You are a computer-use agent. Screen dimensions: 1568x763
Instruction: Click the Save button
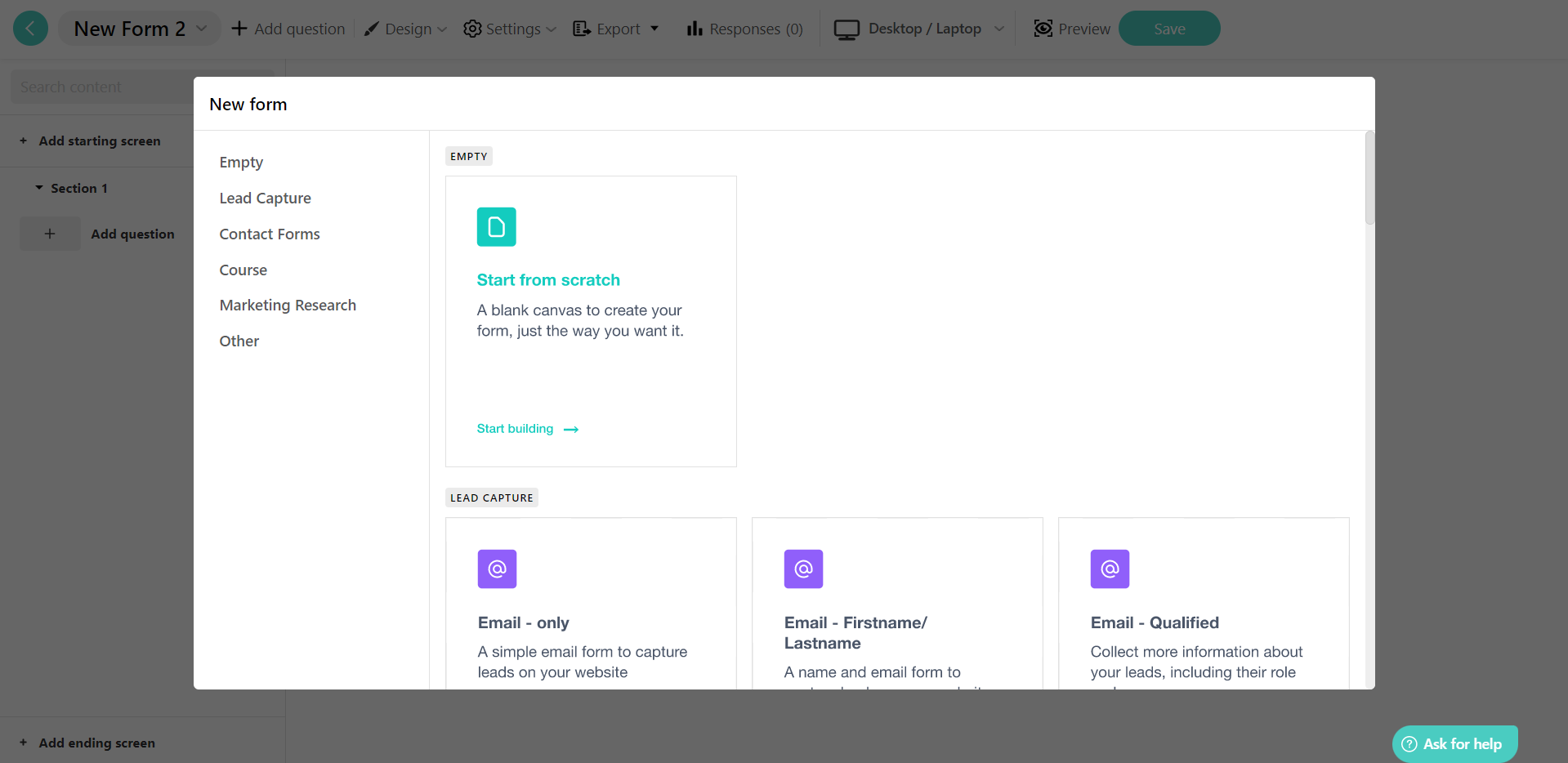1168,28
